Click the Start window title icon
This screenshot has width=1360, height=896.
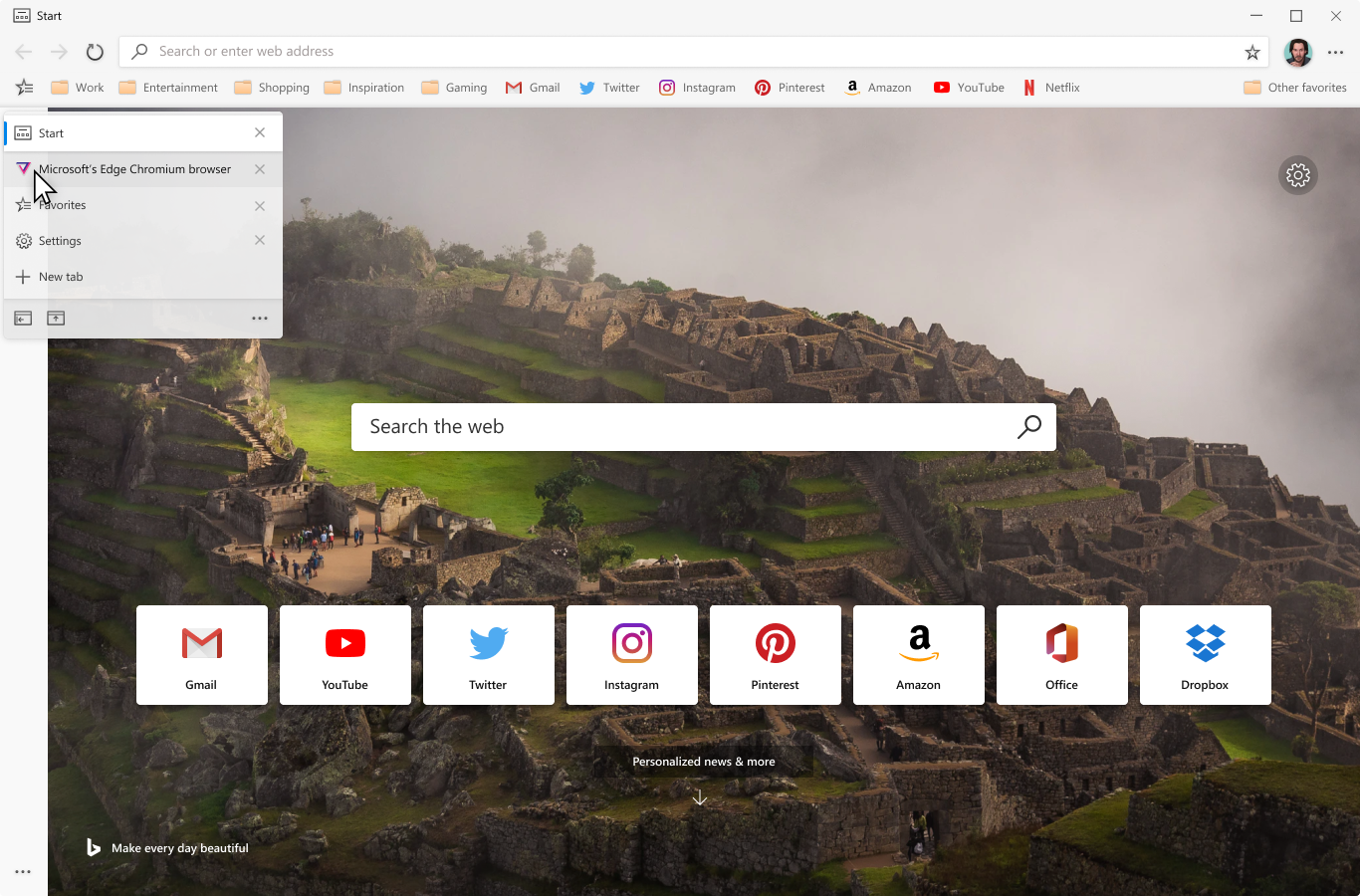click(22, 16)
